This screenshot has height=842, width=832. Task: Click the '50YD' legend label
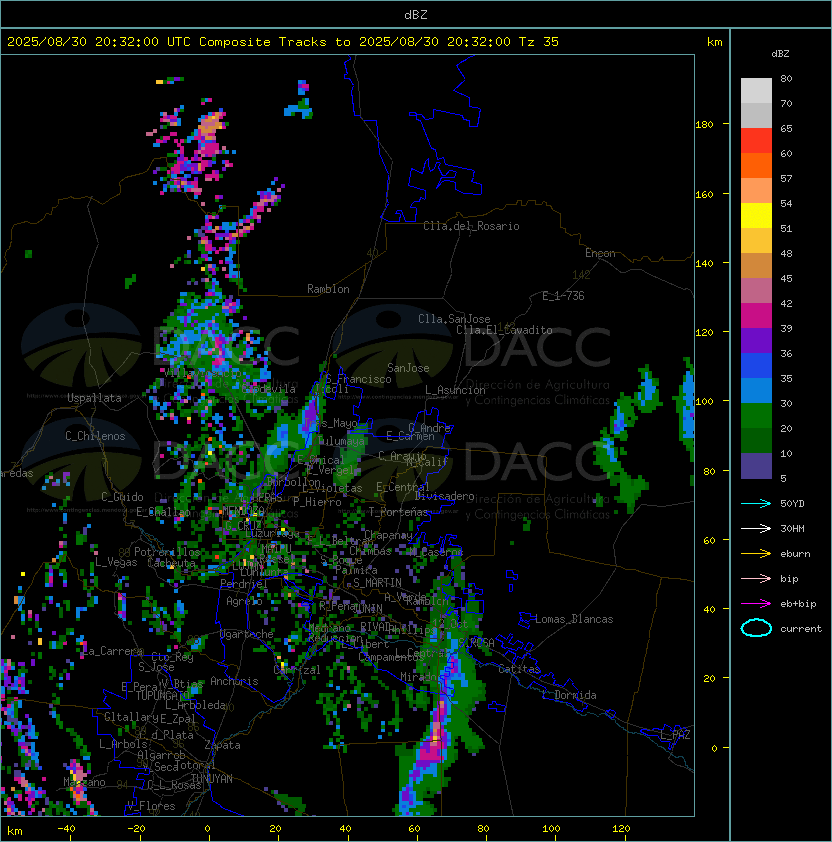pyautogui.click(x=792, y=504)
